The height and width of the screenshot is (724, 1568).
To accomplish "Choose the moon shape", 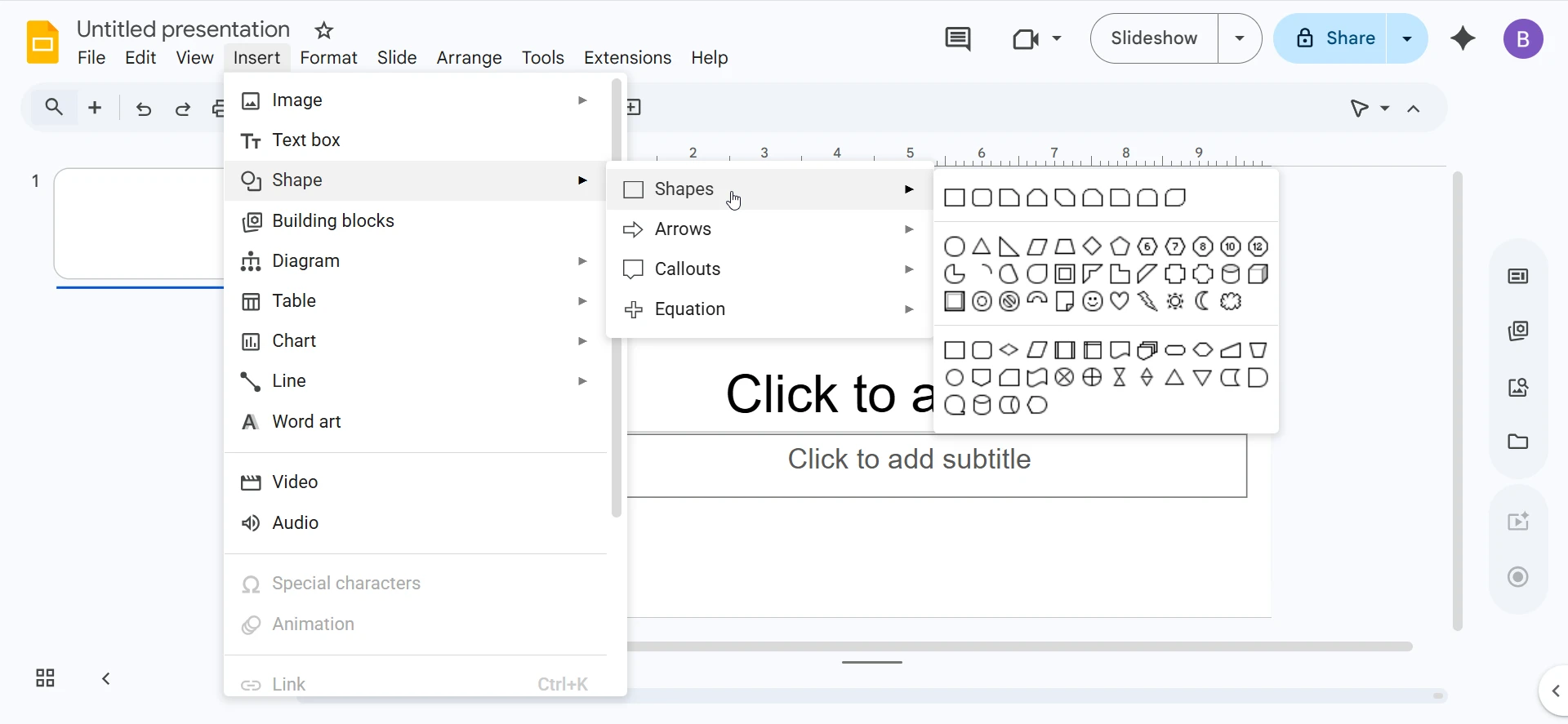I will click(1202, 302).
